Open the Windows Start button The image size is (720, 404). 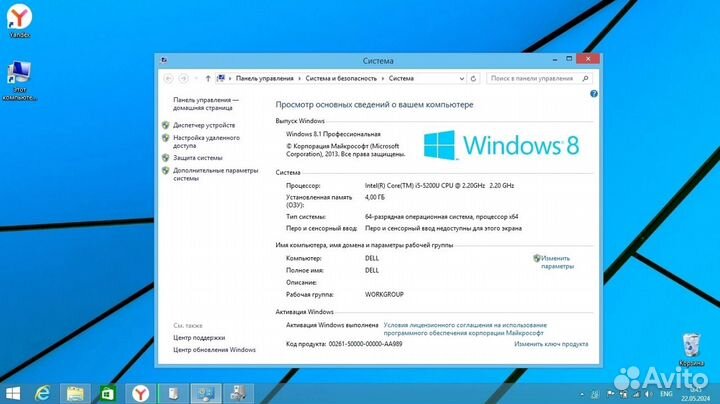coord(13,393)
